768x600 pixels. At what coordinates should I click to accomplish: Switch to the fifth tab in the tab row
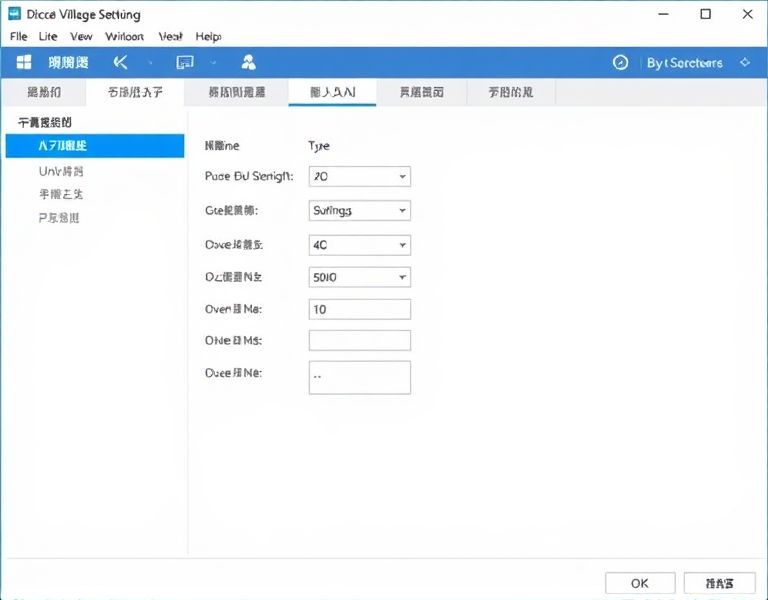[x=422, y=92]
